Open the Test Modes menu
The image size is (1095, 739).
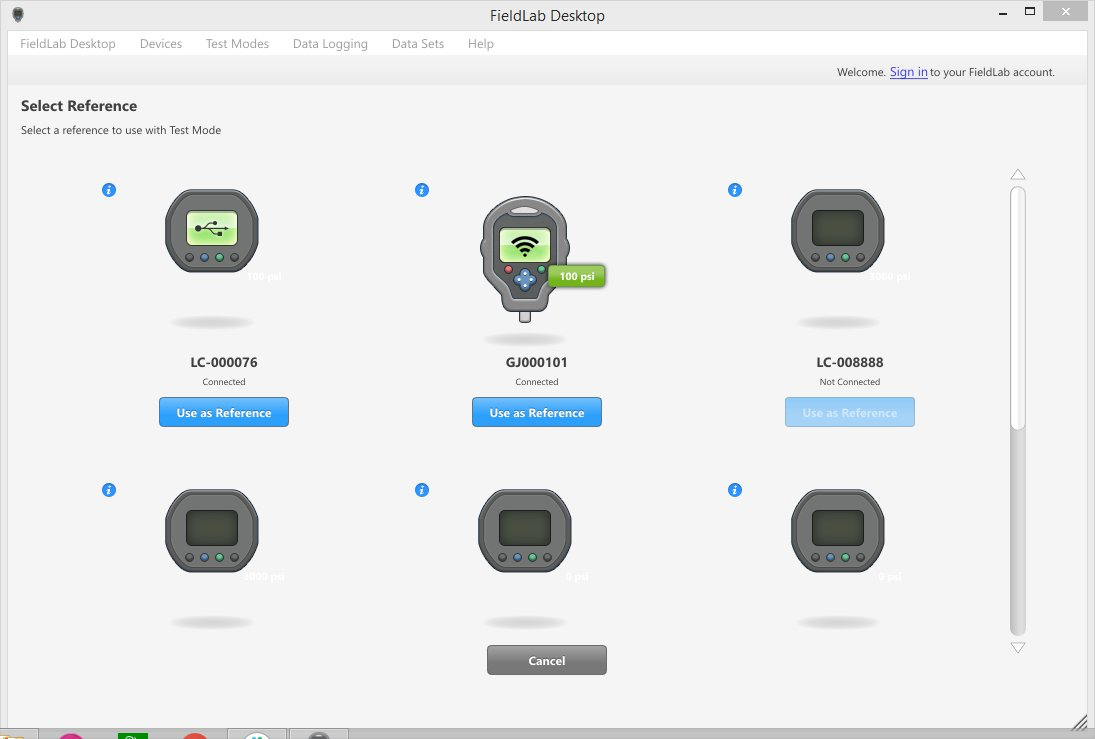[x=237, y=43]
